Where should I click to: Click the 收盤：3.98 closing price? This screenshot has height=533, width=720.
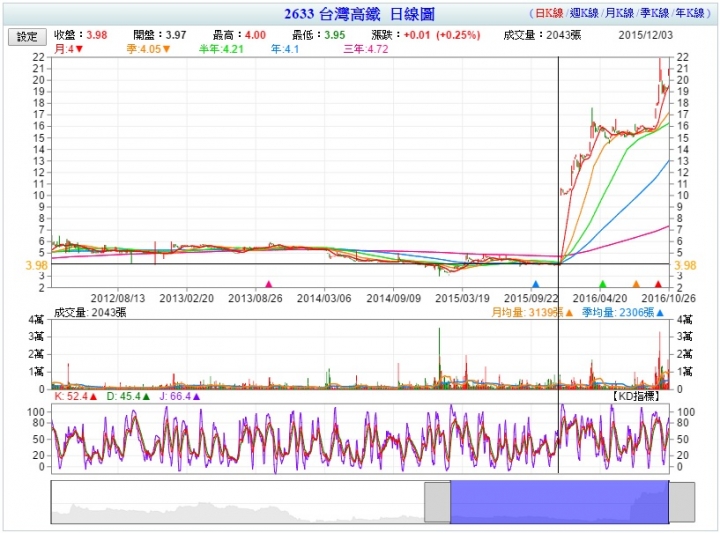(x=80, y=35)
